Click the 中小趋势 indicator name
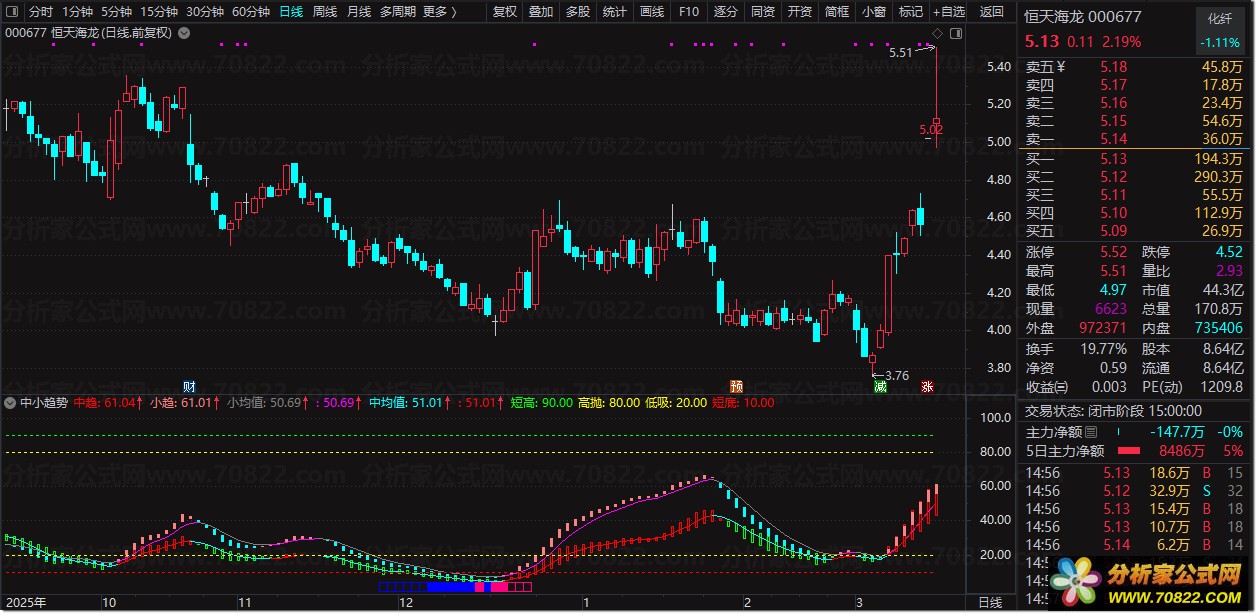This screenshot has height=614, width=1258. click(x=44, y=403)
